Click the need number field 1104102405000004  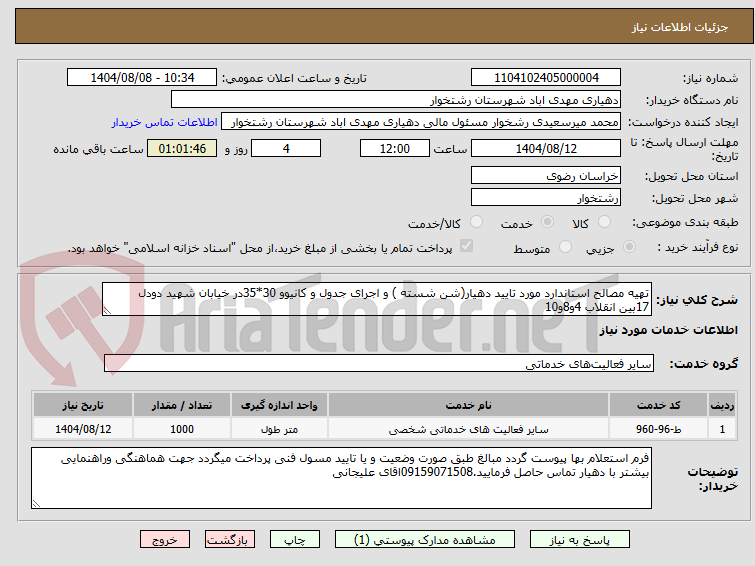click(546, 78)
